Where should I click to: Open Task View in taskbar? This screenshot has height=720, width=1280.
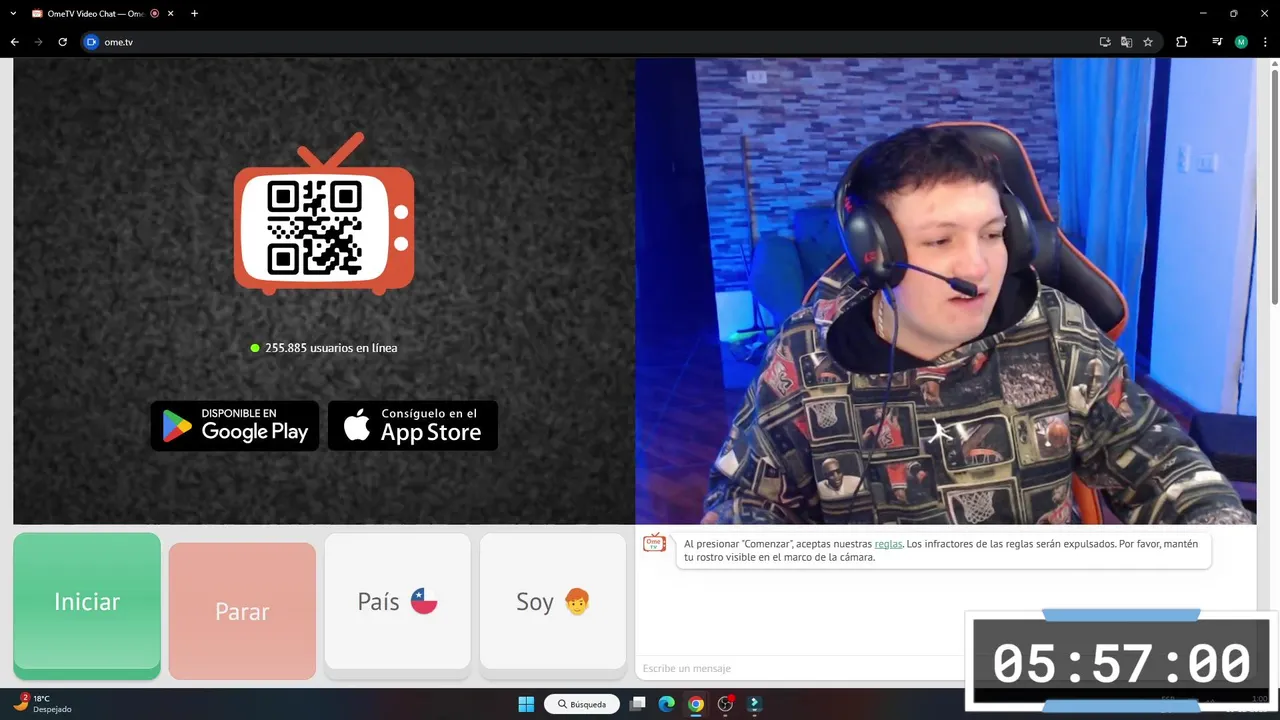(x=637, y=704)
